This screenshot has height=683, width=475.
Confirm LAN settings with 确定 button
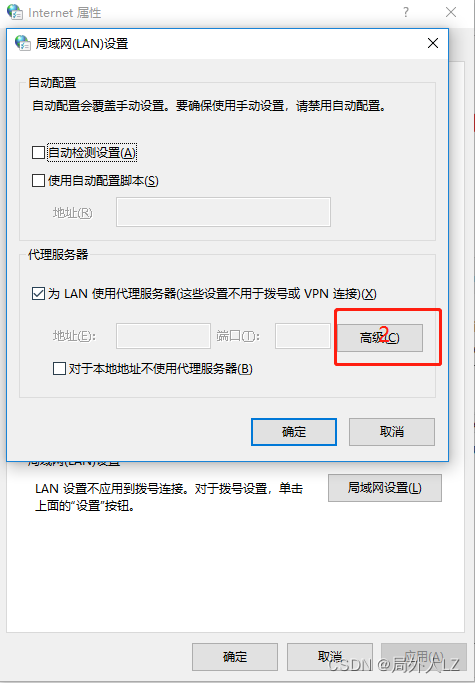294,432
